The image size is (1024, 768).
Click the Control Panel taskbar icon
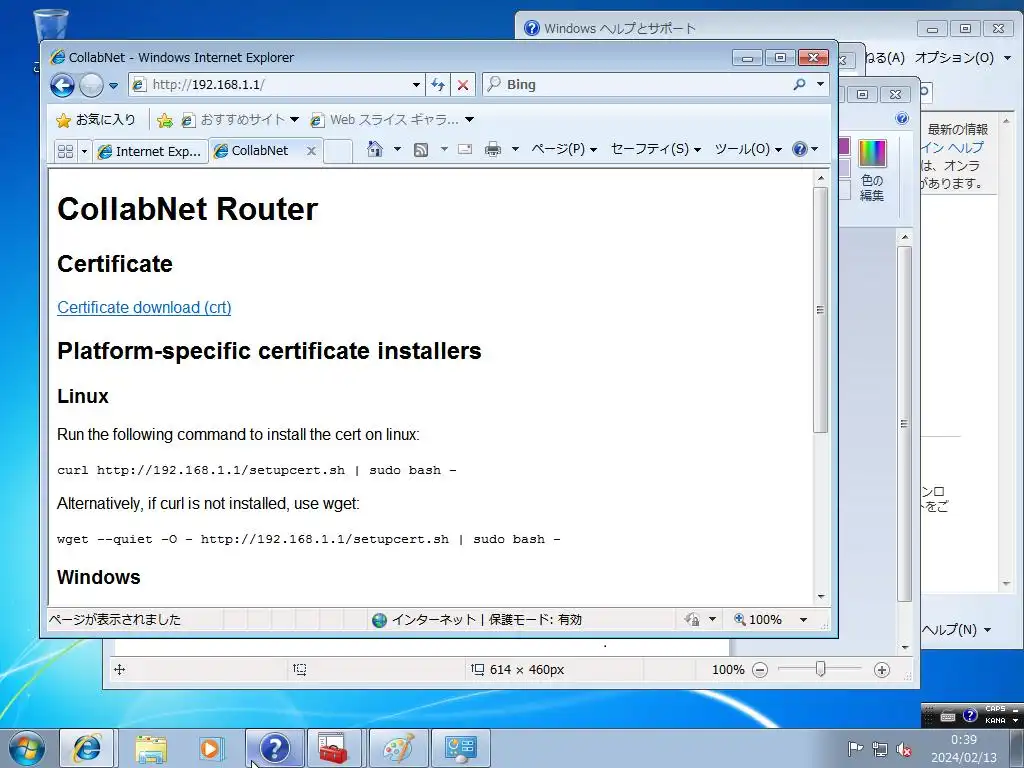(460, 748)
